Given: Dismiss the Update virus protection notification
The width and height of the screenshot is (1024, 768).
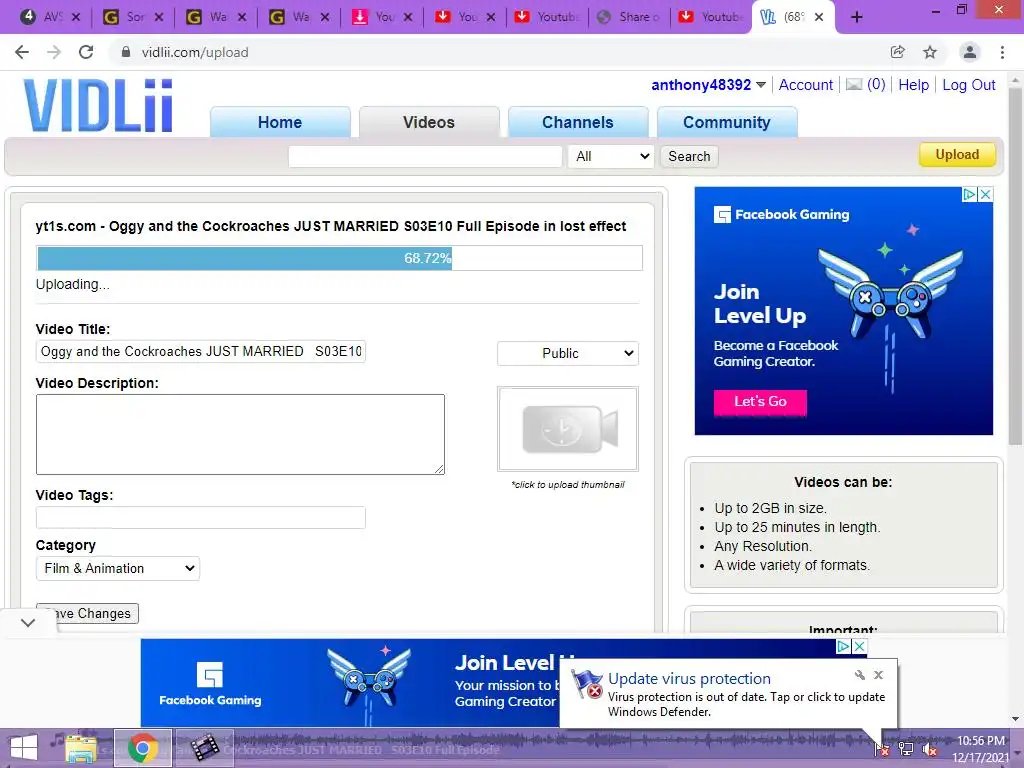Looking at the screenshot, I should (878, 675).
